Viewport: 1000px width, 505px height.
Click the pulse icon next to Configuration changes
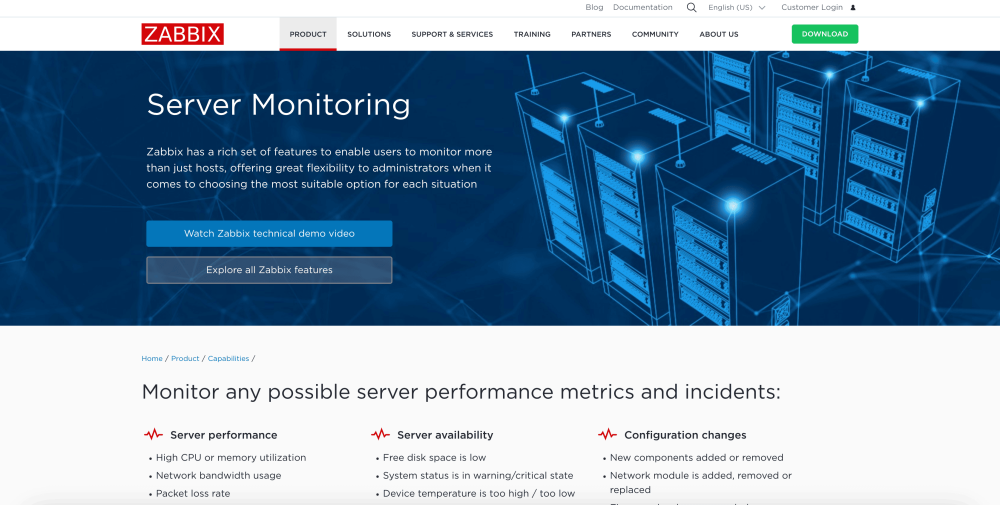click(x=607, y=435)
